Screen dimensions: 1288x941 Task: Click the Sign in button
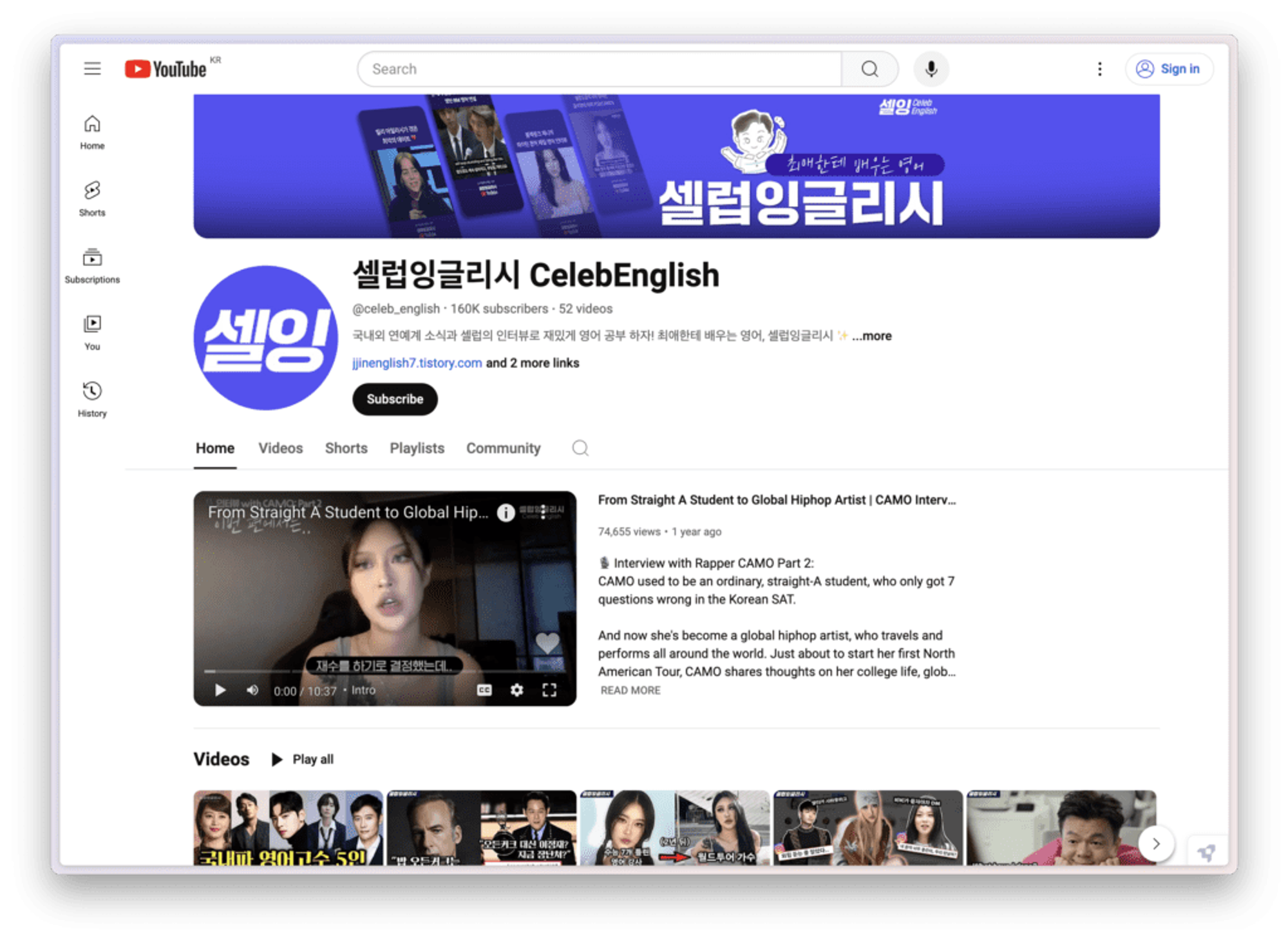click(x=1169, y=69)
